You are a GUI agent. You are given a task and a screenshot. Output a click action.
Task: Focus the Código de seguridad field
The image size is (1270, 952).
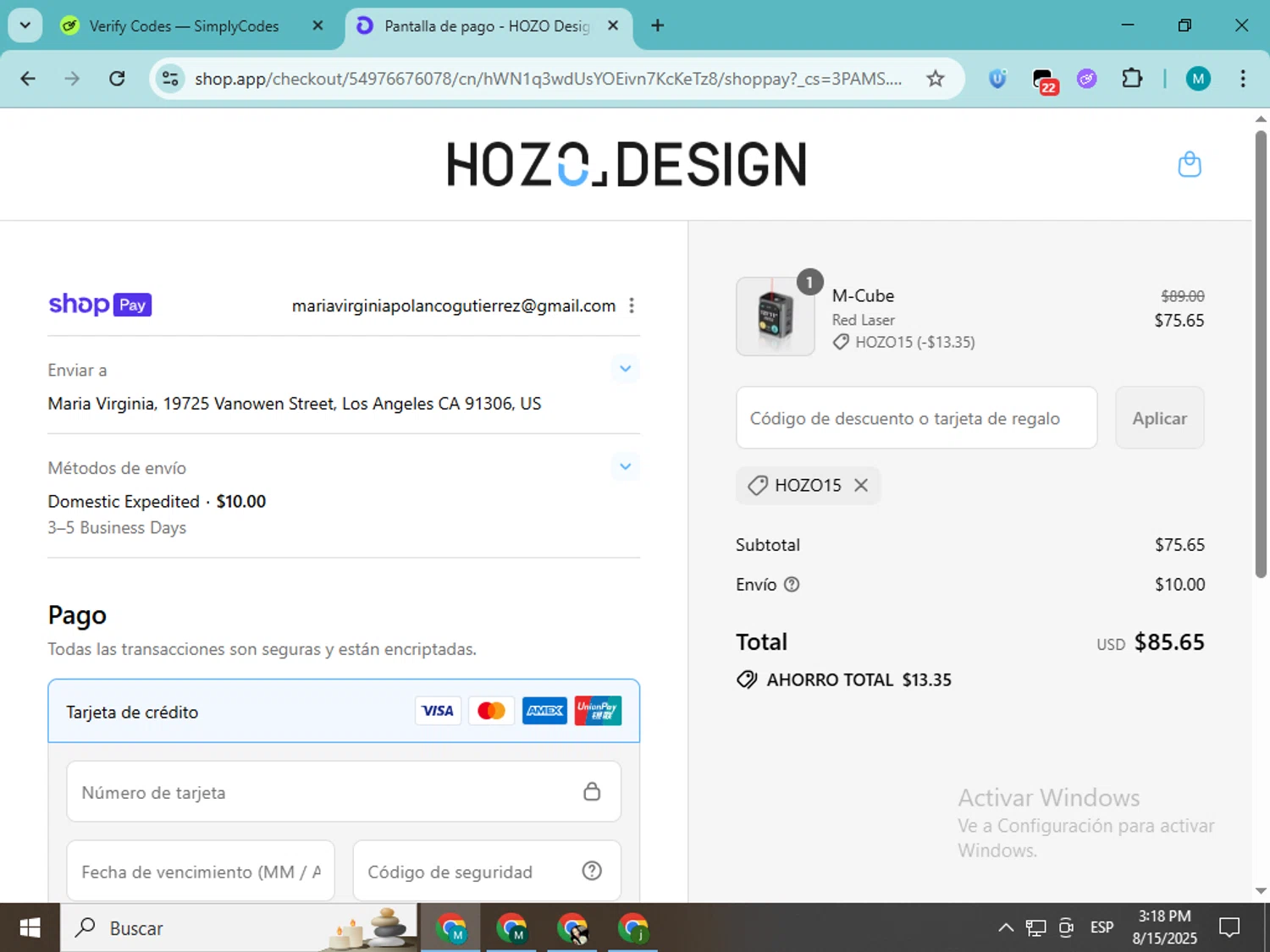coord(486,871)
